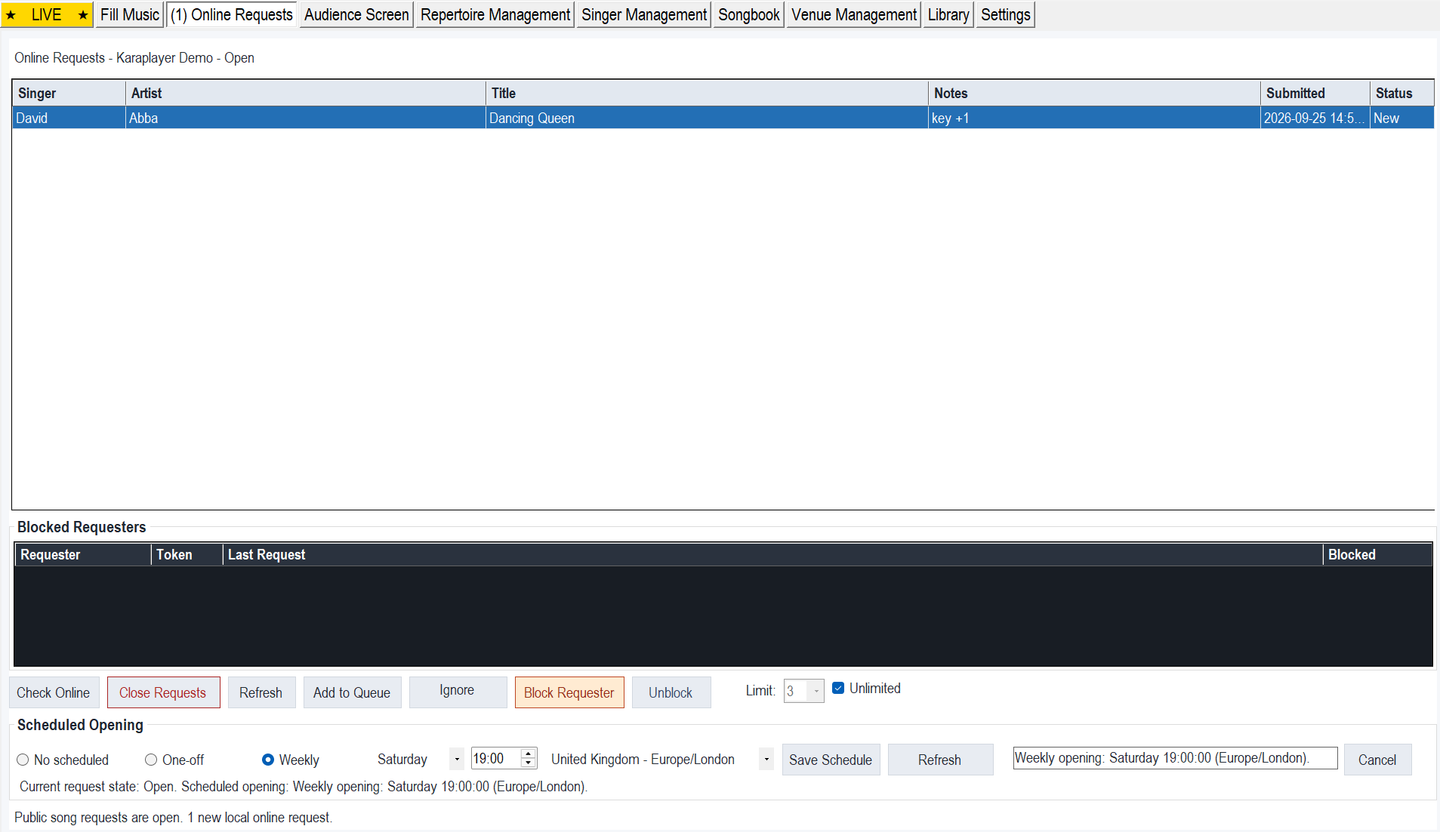
Task: Click the Notes column header
Action: click(1095, 93)
